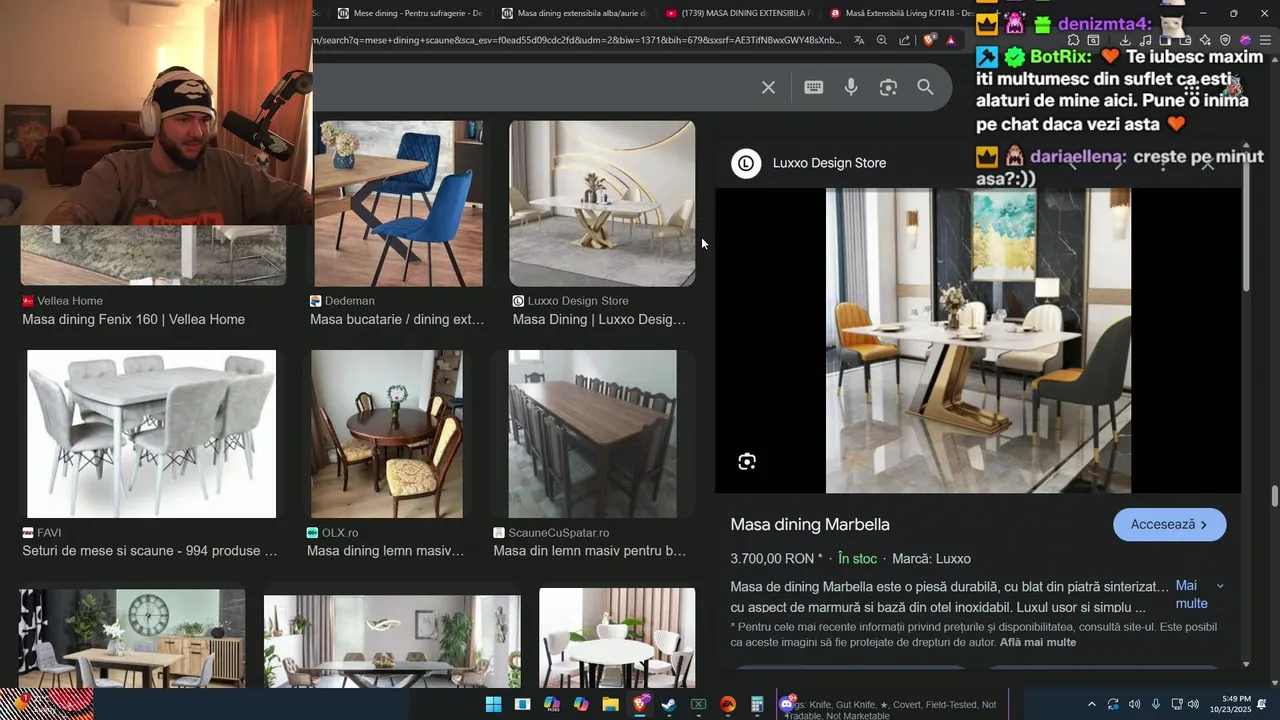This screenshot has height=720, width=1280.
Task: Open Calculator from the taskbar
Action: 757,704
